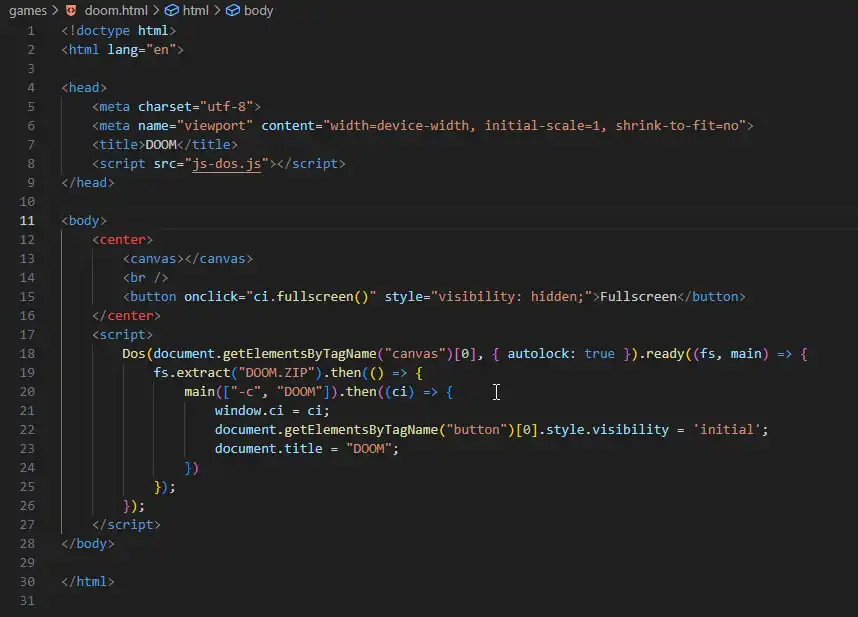Screen dimensions: 858x617
Task: Click the Dos function call
Action: 134,354
